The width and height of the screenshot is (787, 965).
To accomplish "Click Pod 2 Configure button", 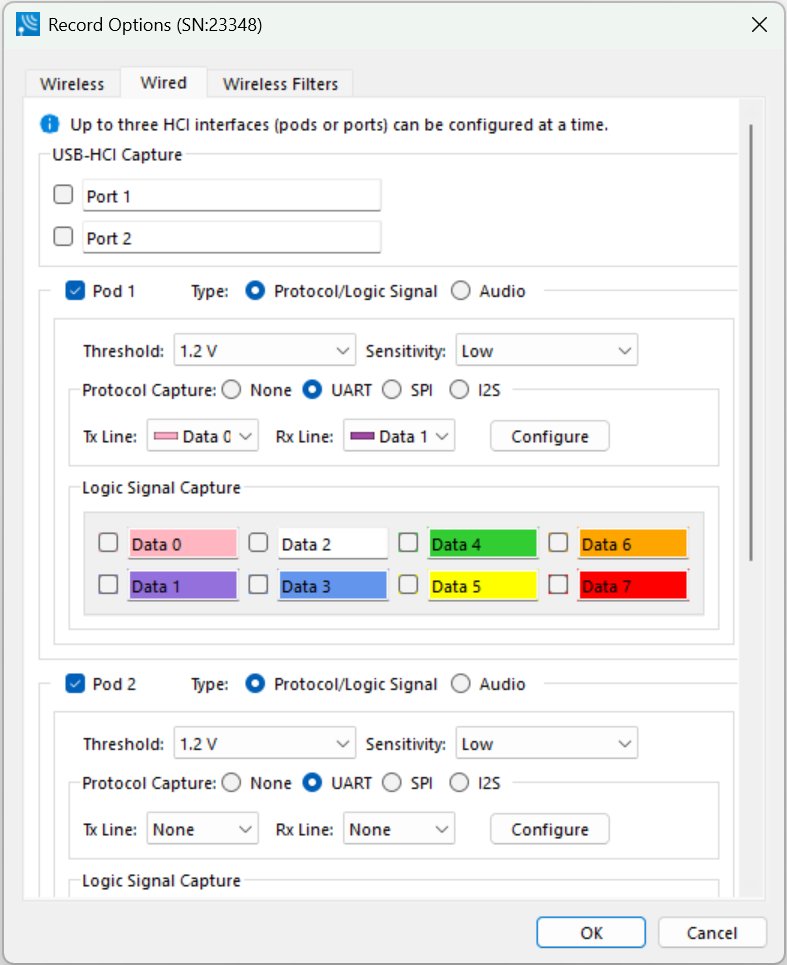I will 549,828.
